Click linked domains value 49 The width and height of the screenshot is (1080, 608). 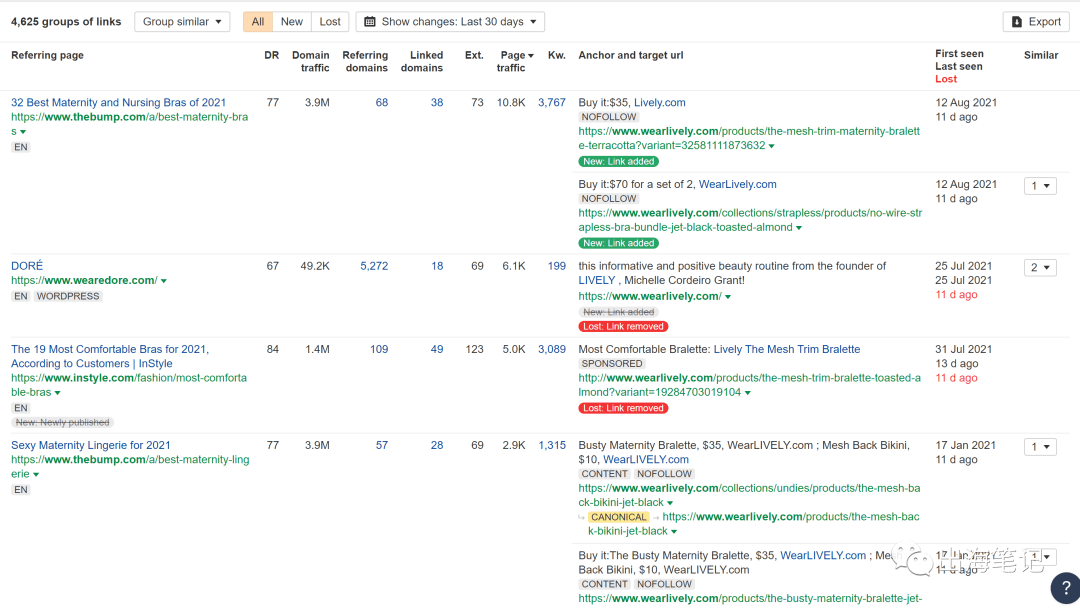click(x=437, y=349)
